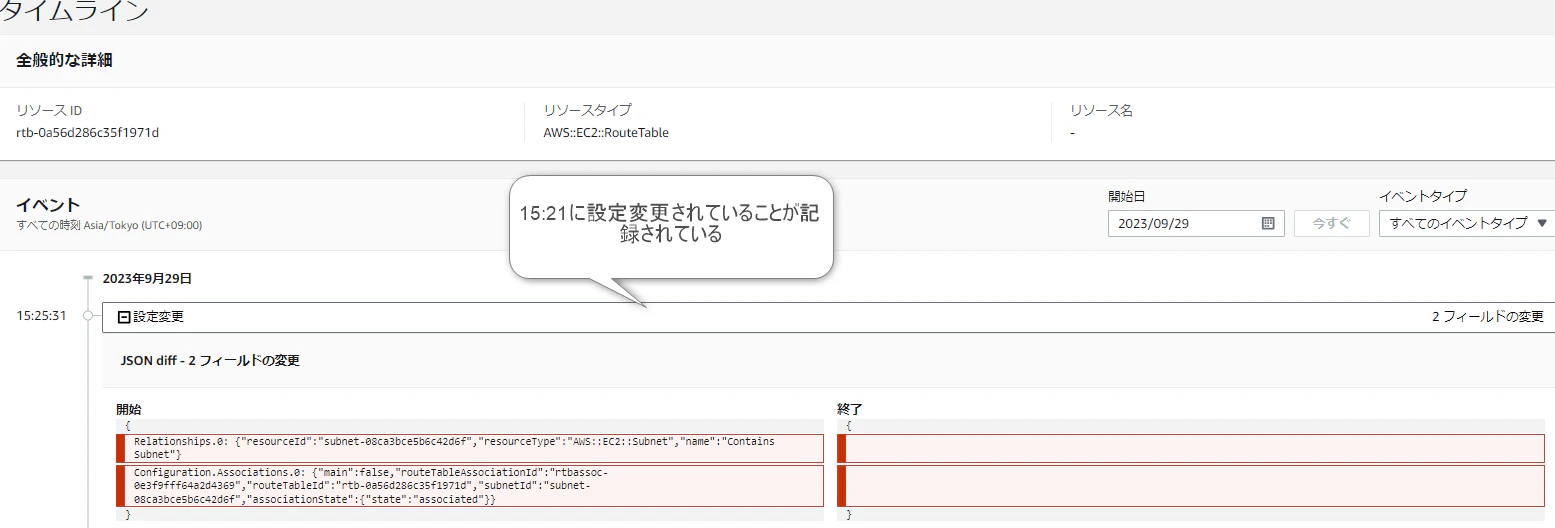Collapse the 設定変更 event with minus icon
Viewport: 1555px width, 528px height.
[124, 317]
